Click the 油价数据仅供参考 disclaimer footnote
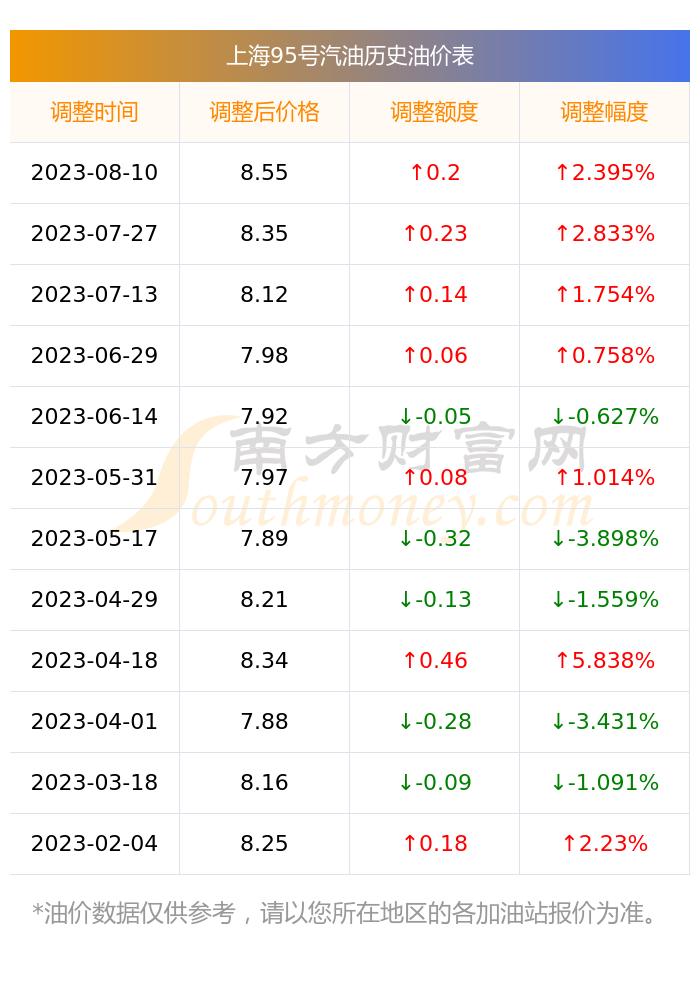The width and height of the screenshot is (700, 1000). 344,913
